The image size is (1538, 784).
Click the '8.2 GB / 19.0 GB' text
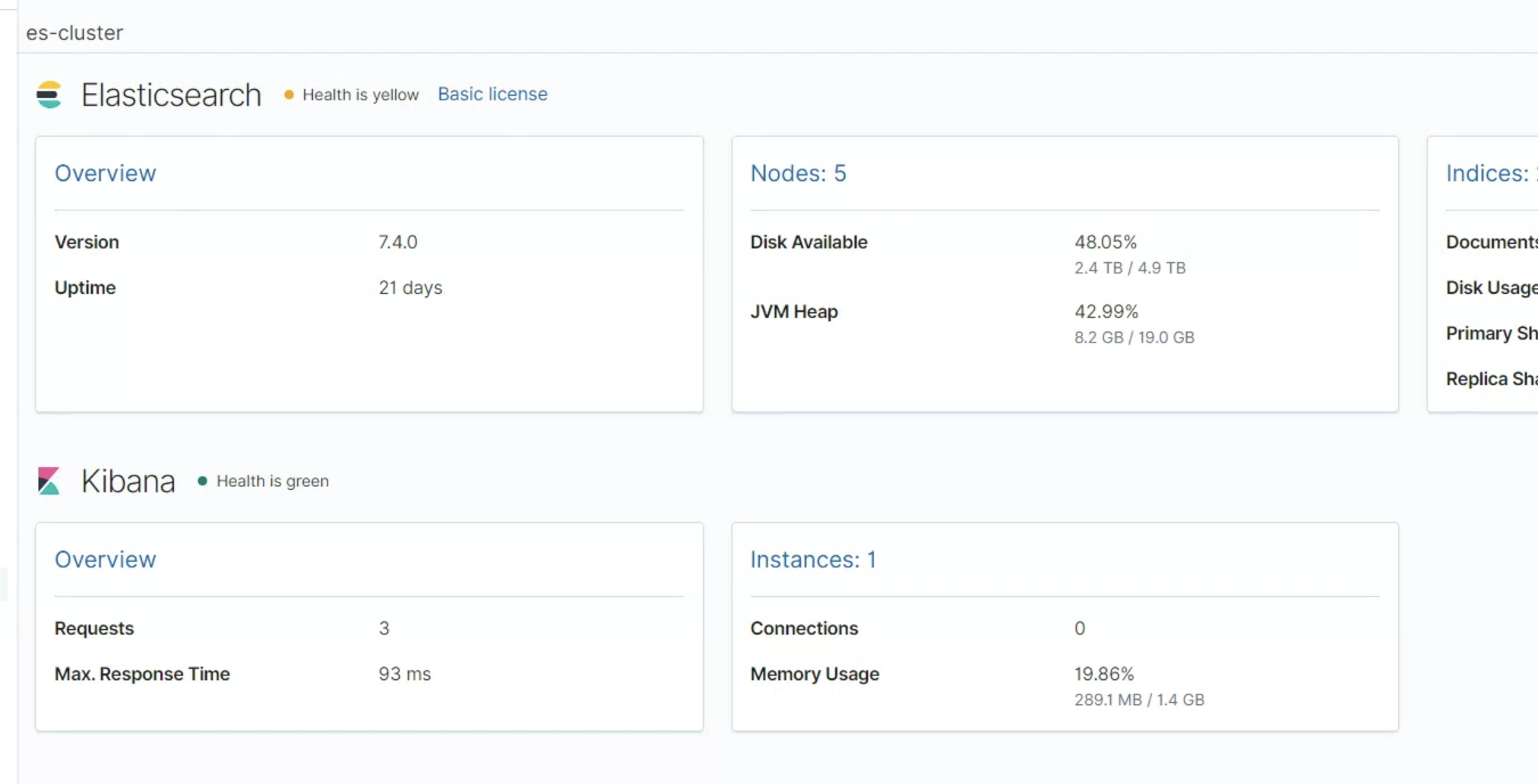pyautogui.click(x=1135, y=337)
